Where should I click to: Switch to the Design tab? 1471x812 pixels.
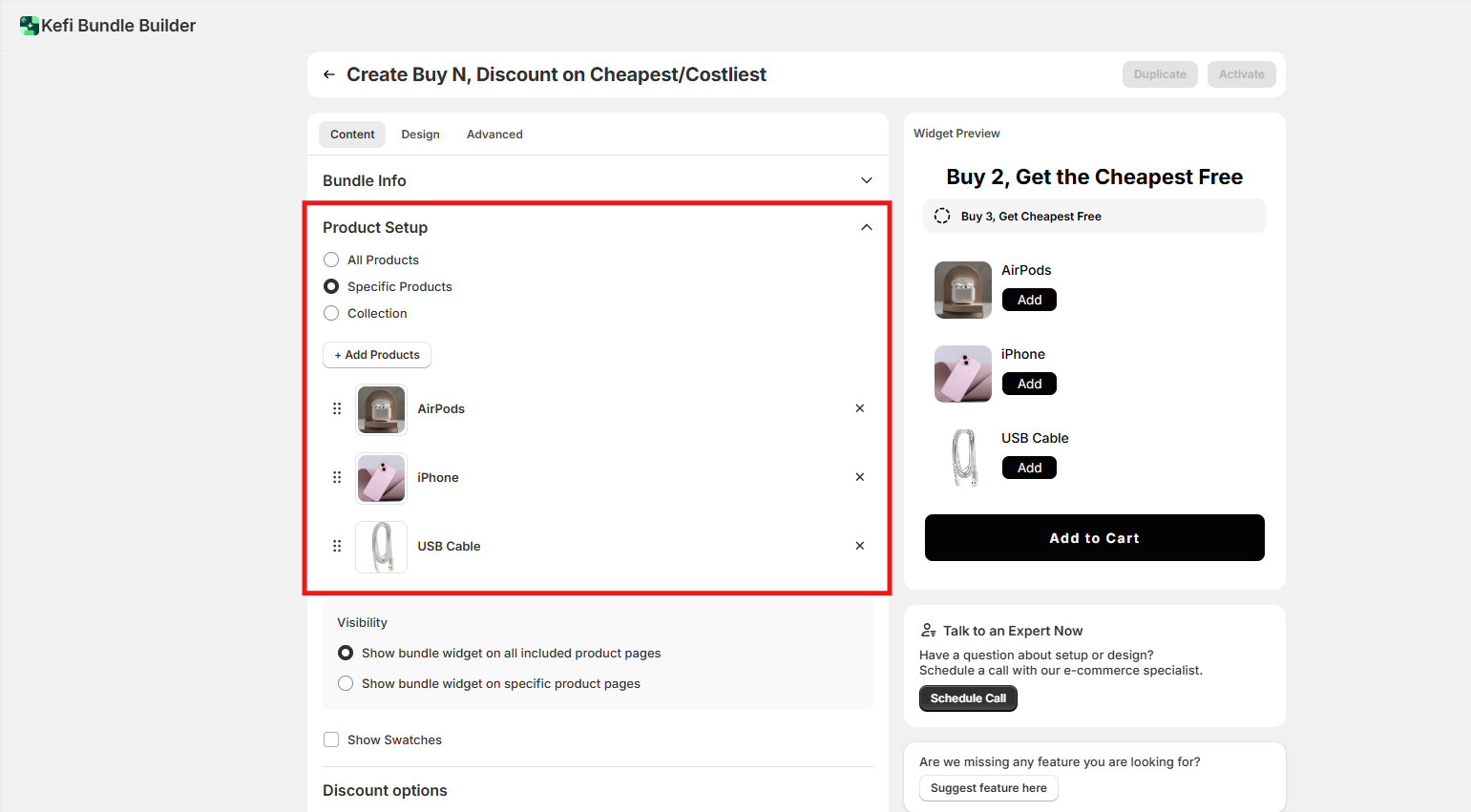420,135
